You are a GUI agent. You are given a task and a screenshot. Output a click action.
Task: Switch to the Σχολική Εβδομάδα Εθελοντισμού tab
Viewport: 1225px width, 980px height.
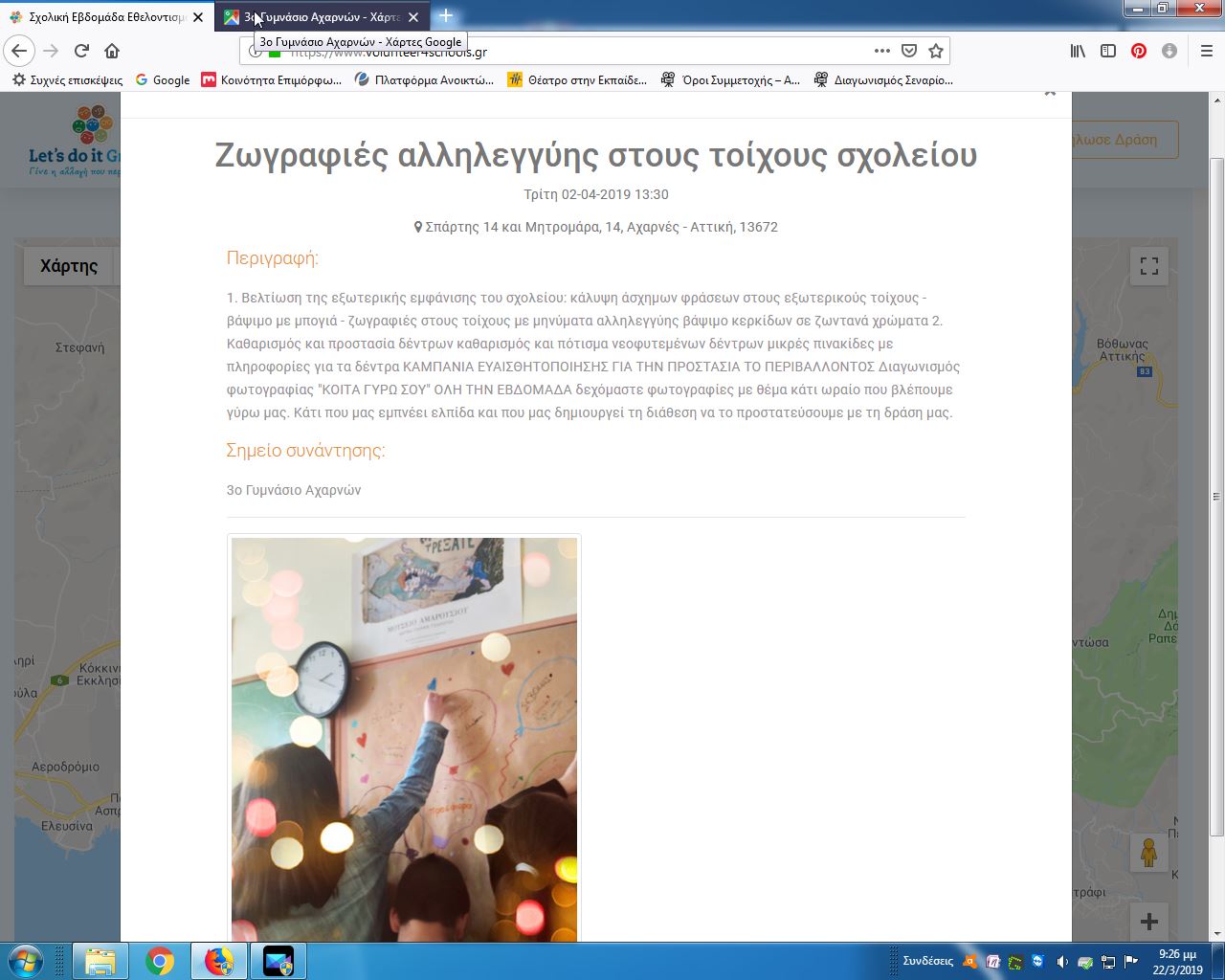105,17
